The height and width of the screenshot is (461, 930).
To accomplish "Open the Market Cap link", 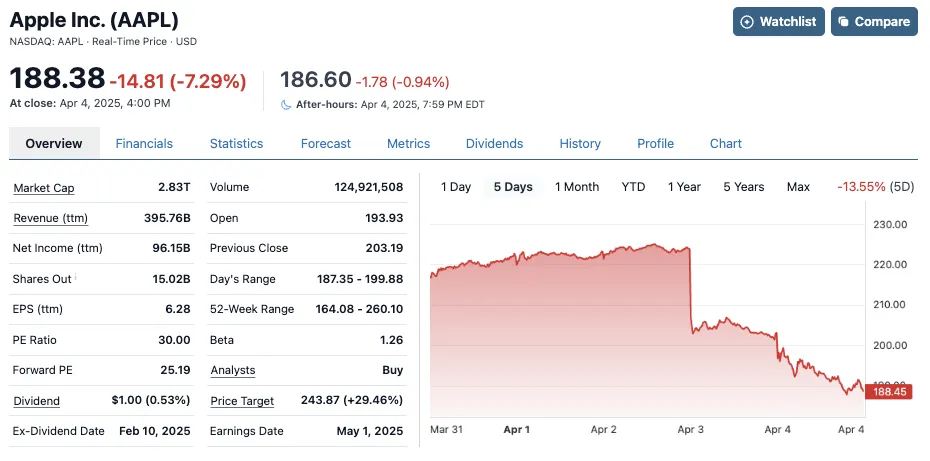I will click(x=43, y=188).
